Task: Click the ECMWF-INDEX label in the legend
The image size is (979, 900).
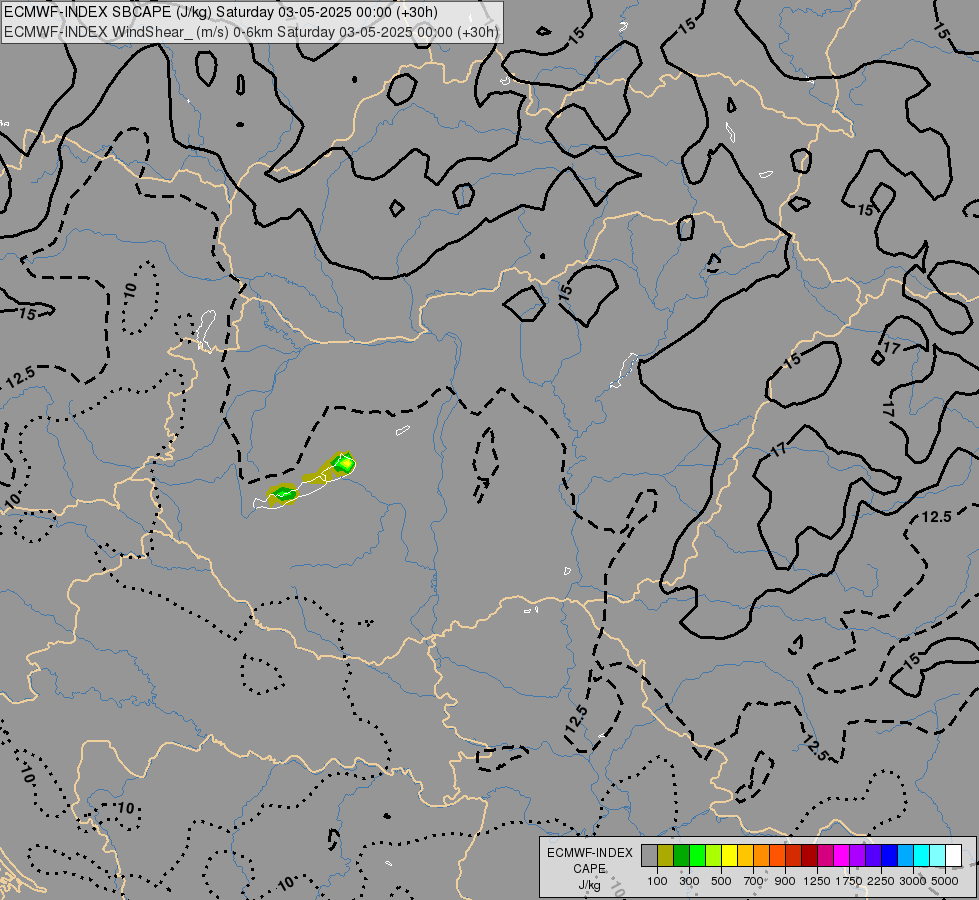Action: pyautogui.click(x=590, y=853)
